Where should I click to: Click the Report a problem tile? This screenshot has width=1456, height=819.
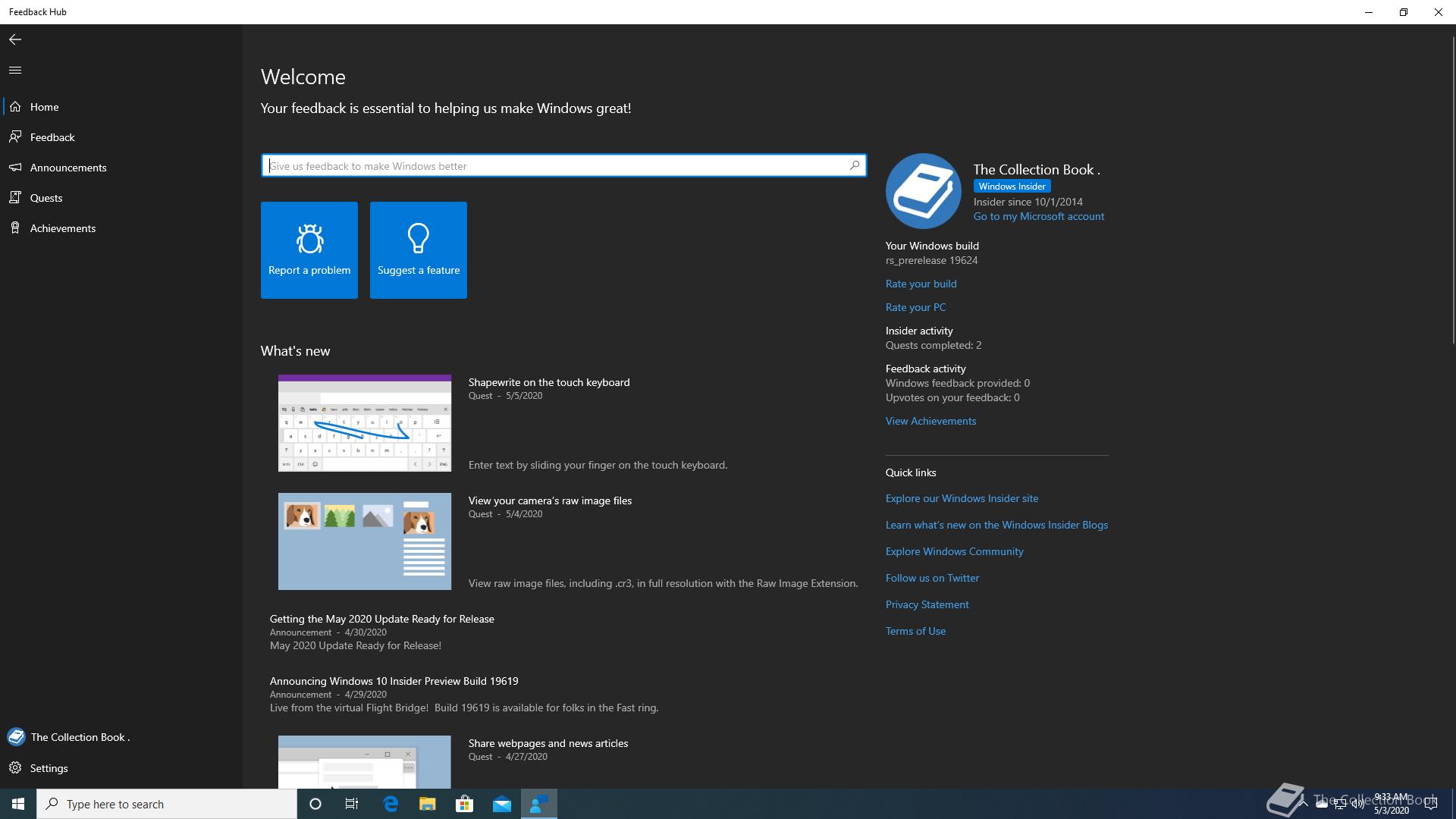tap(309, 250)
